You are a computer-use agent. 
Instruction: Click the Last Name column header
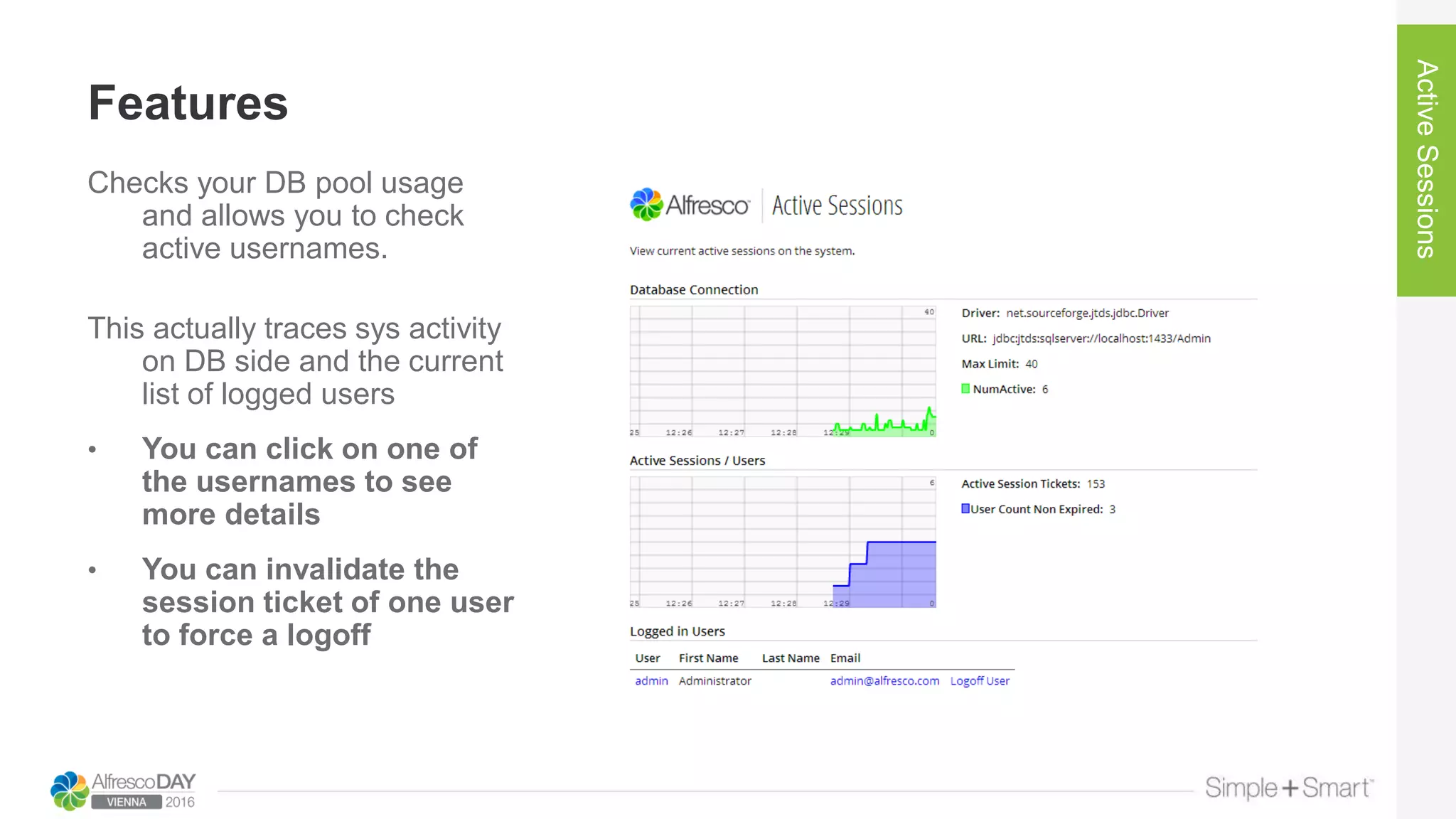coord(791,658)
